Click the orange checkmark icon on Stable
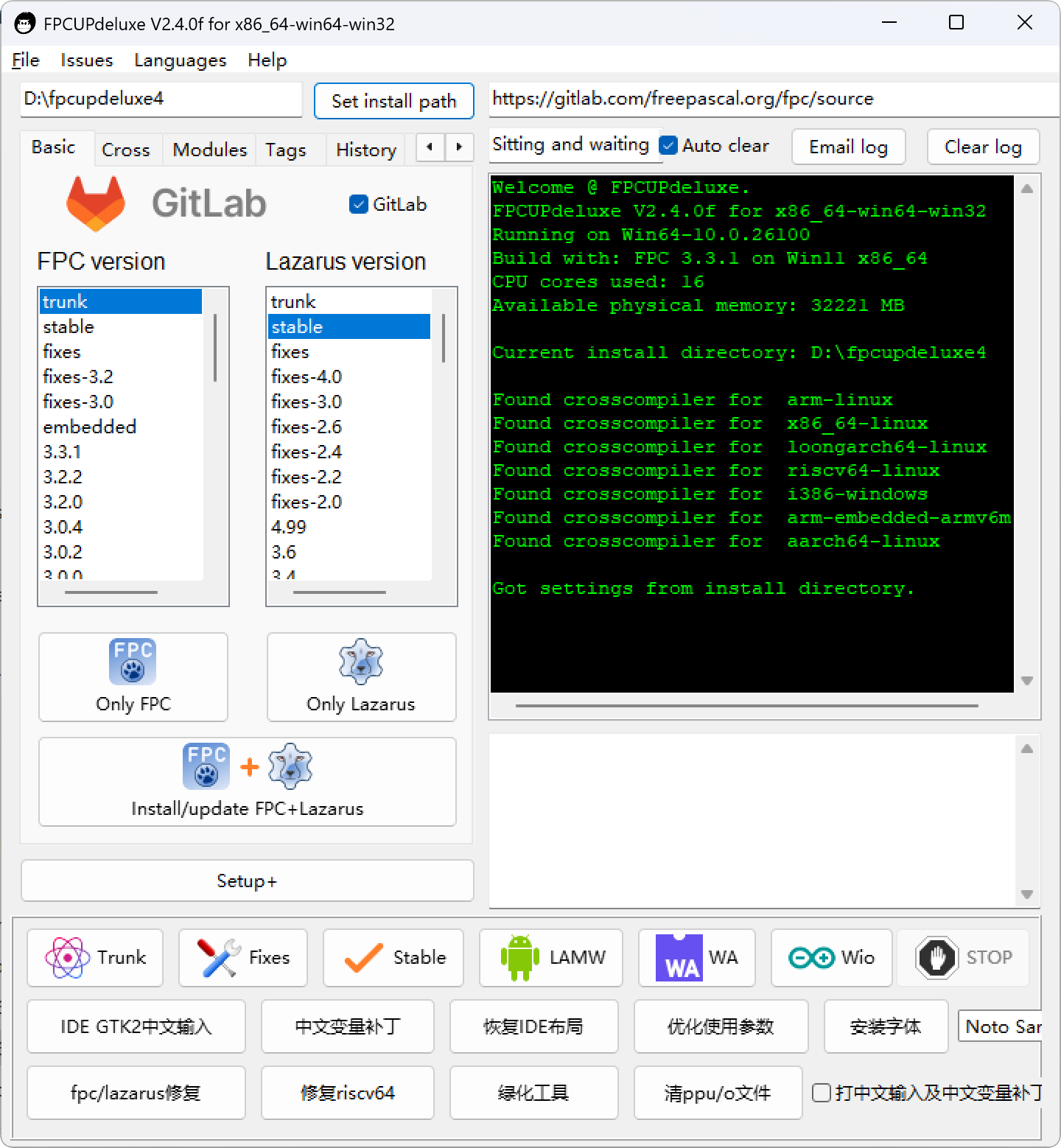1061x1148 pixels. [x=363, y=957]
